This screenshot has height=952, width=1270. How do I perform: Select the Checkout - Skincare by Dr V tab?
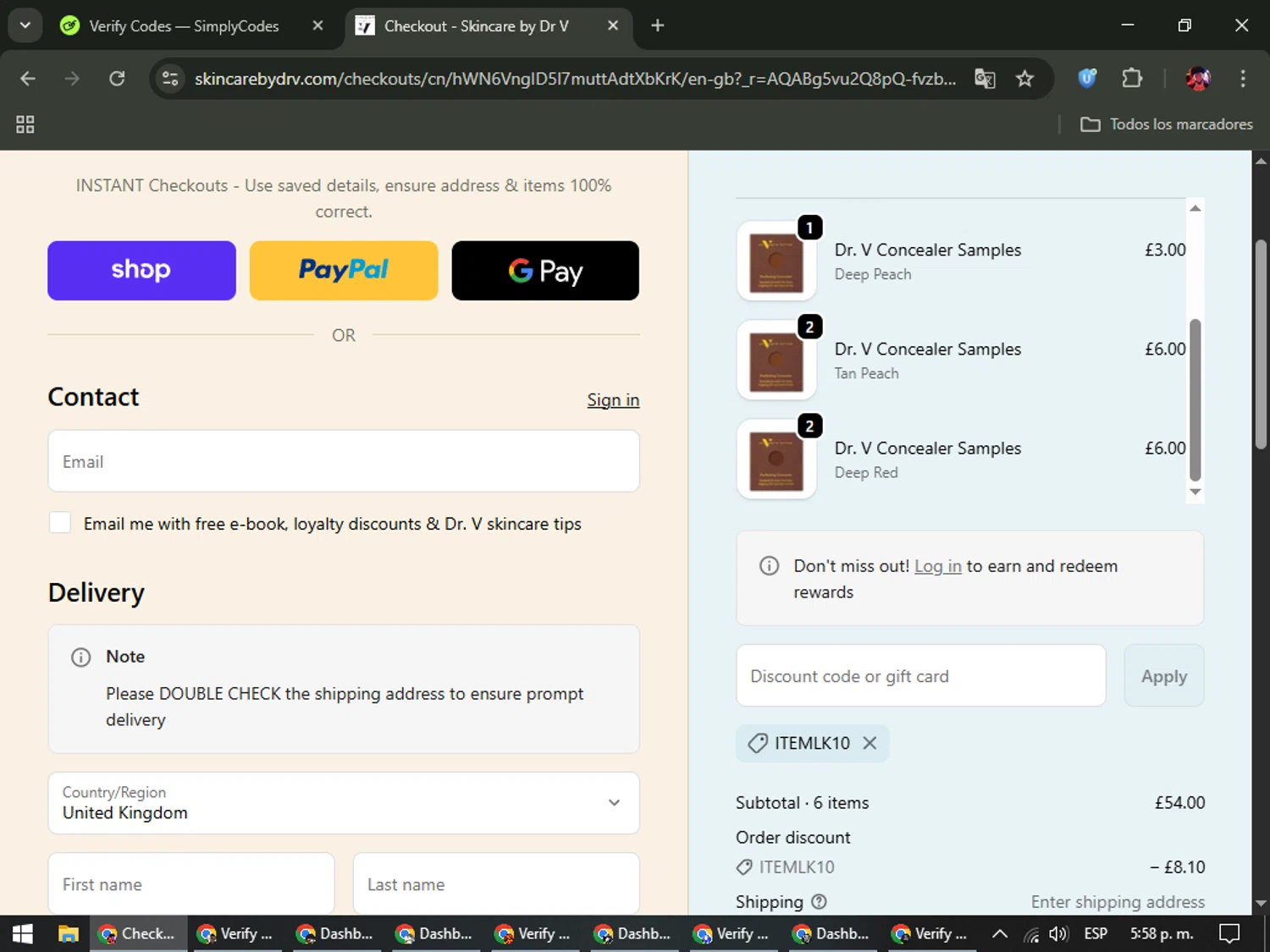point(476,26)
